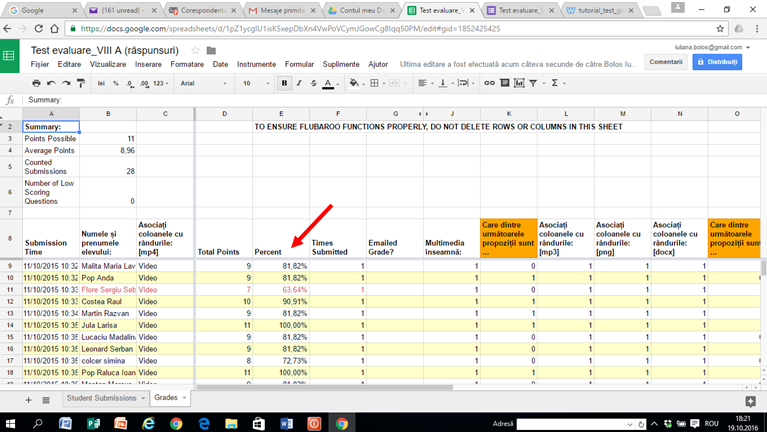Open the Suplimente menu
The image size is (767, 432).
[x=341, y=64]
